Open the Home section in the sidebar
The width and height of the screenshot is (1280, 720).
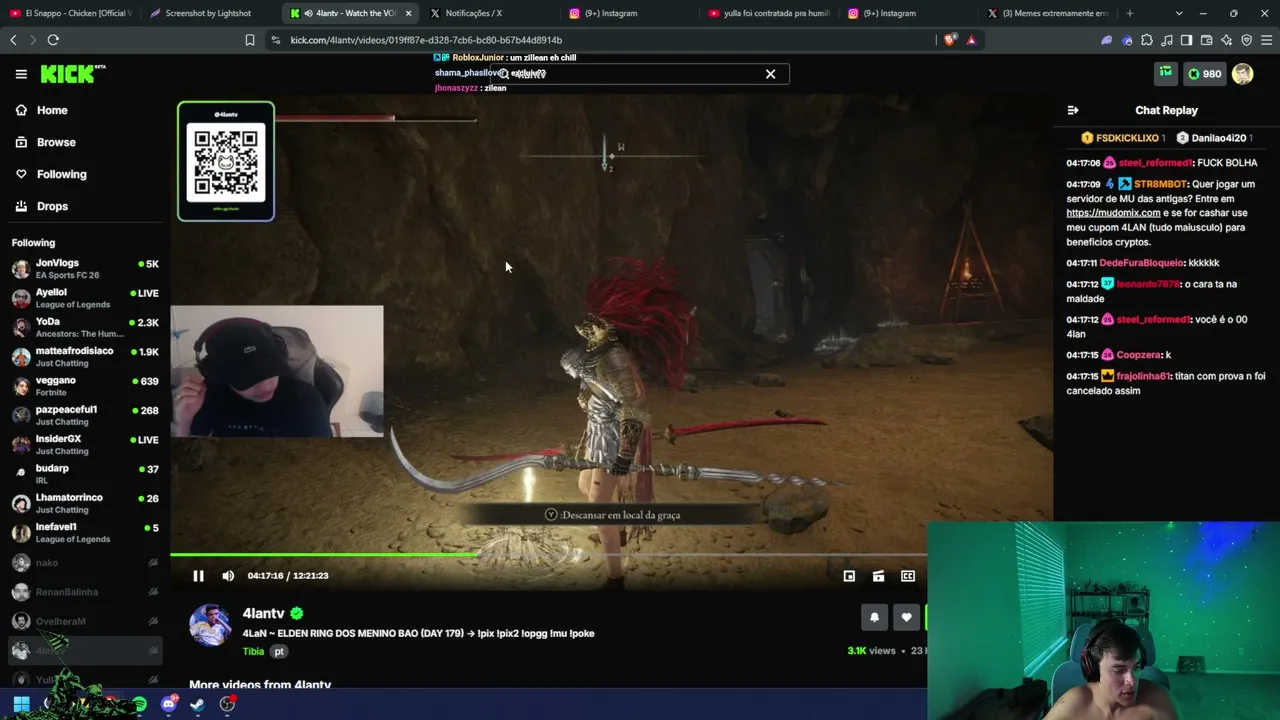(52, 110)
